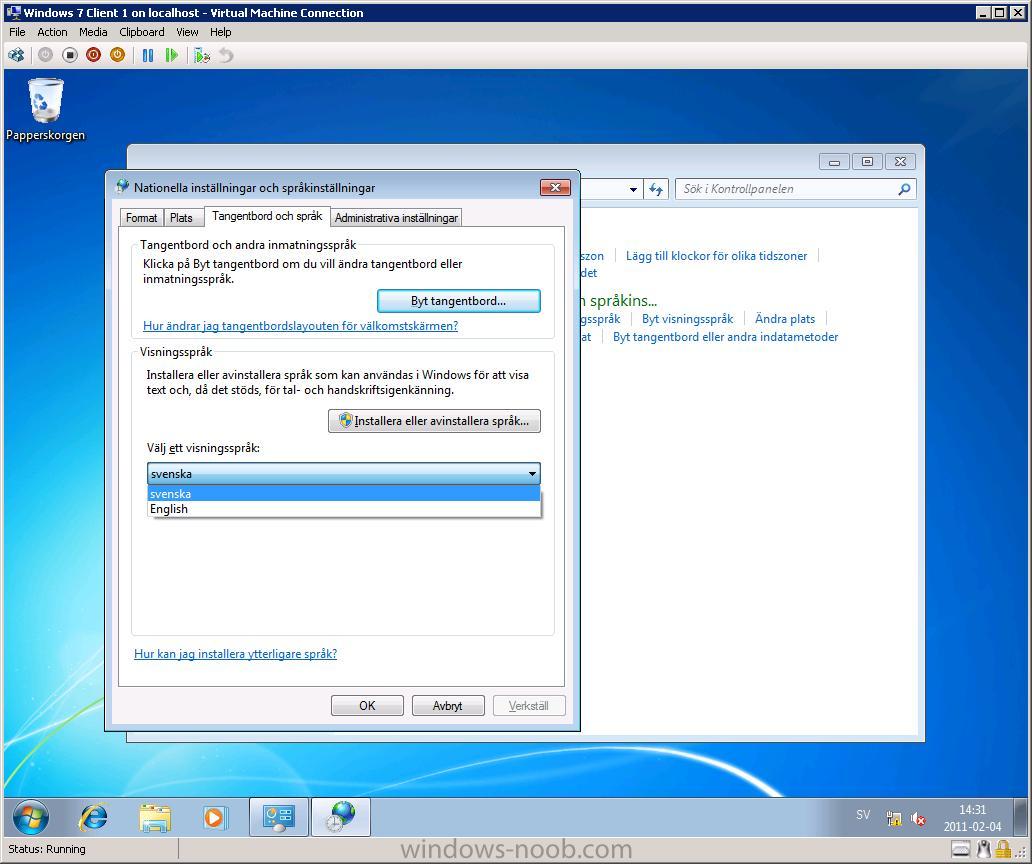Open the Papperskorgen recycle bin icon

coord(45,110)
